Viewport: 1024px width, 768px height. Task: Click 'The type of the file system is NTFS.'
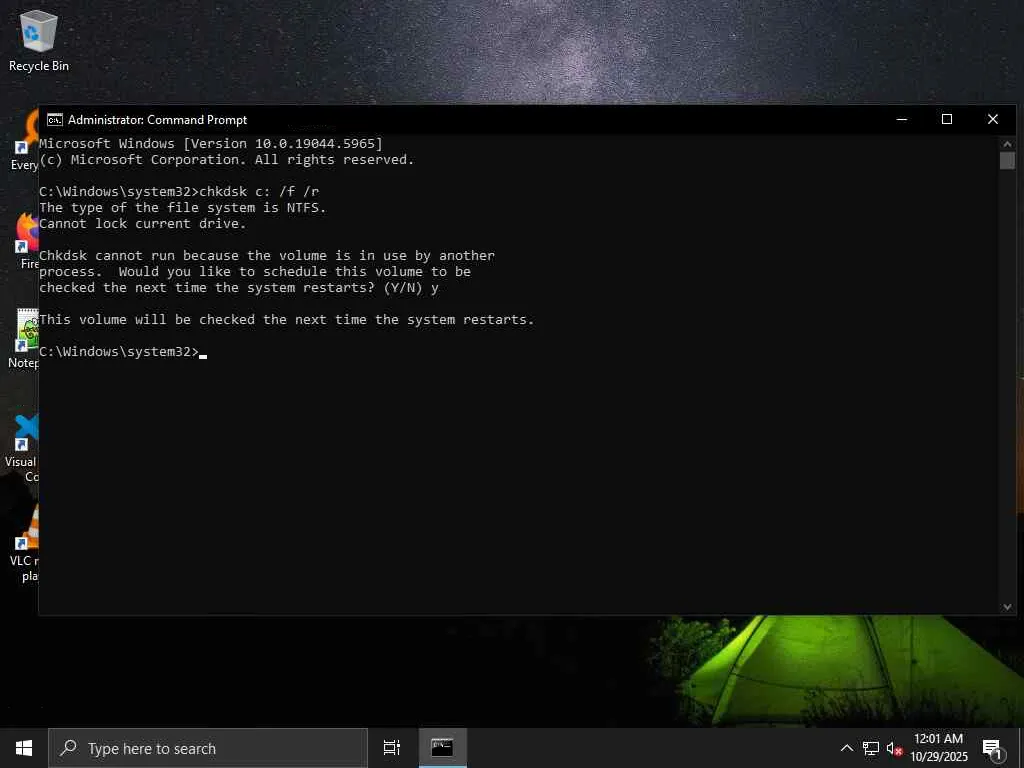point(182,208)
